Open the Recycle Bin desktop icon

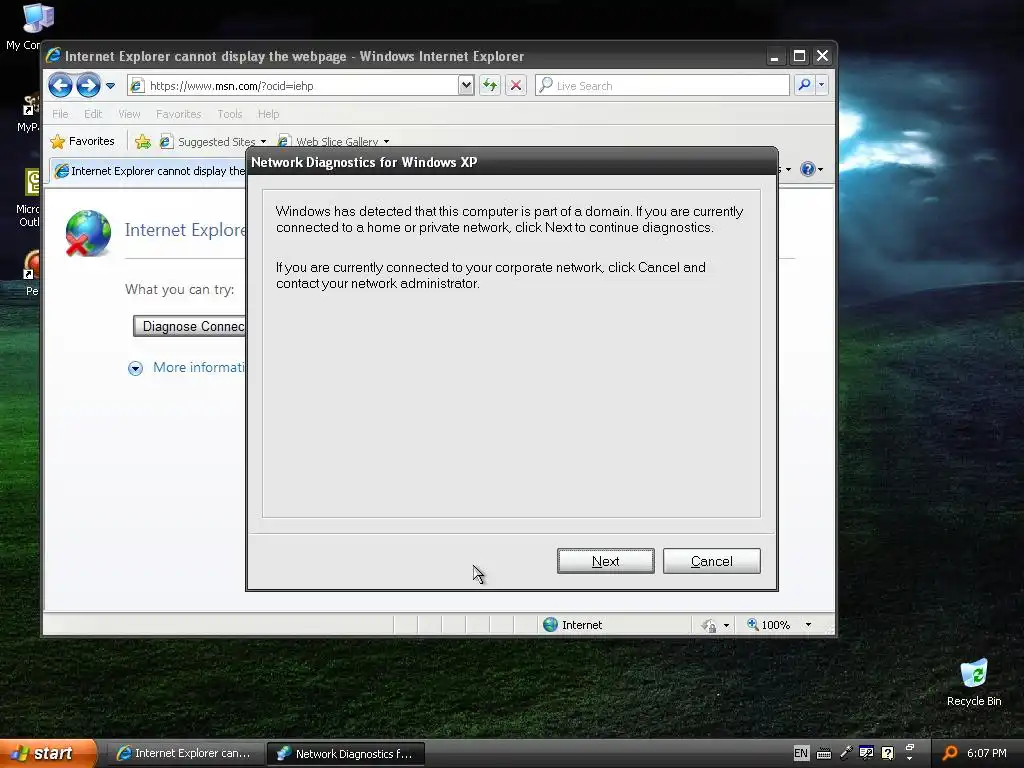[x=974, y=682]
